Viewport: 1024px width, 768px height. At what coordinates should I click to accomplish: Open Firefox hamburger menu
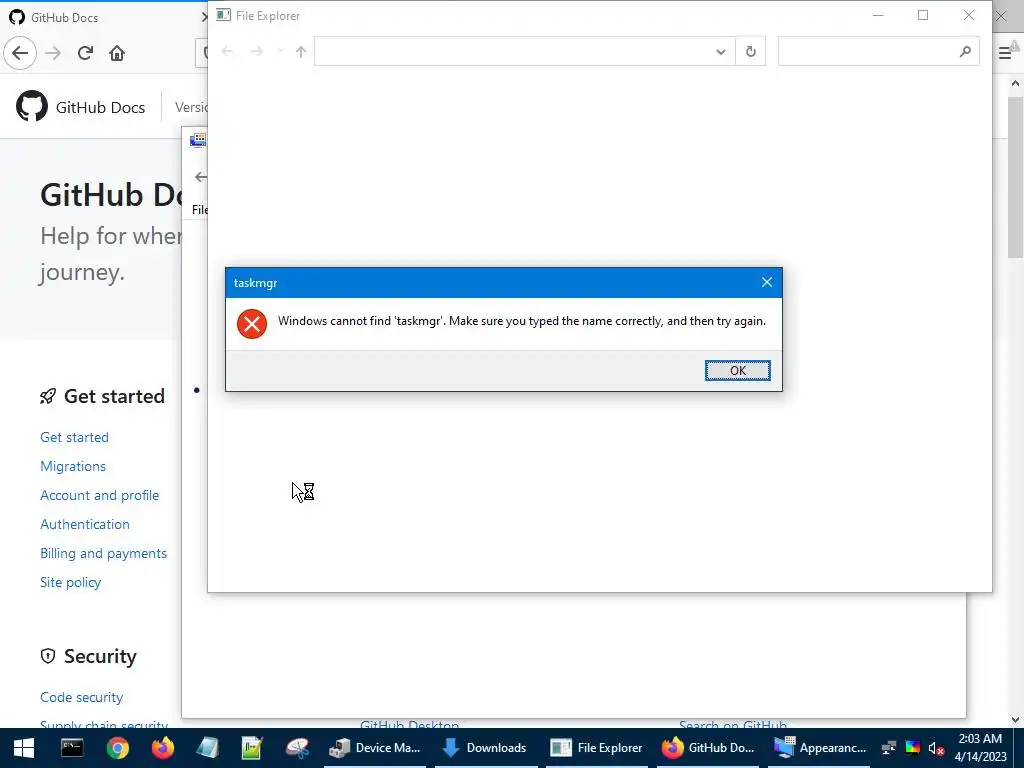[x=1004, y=53]
